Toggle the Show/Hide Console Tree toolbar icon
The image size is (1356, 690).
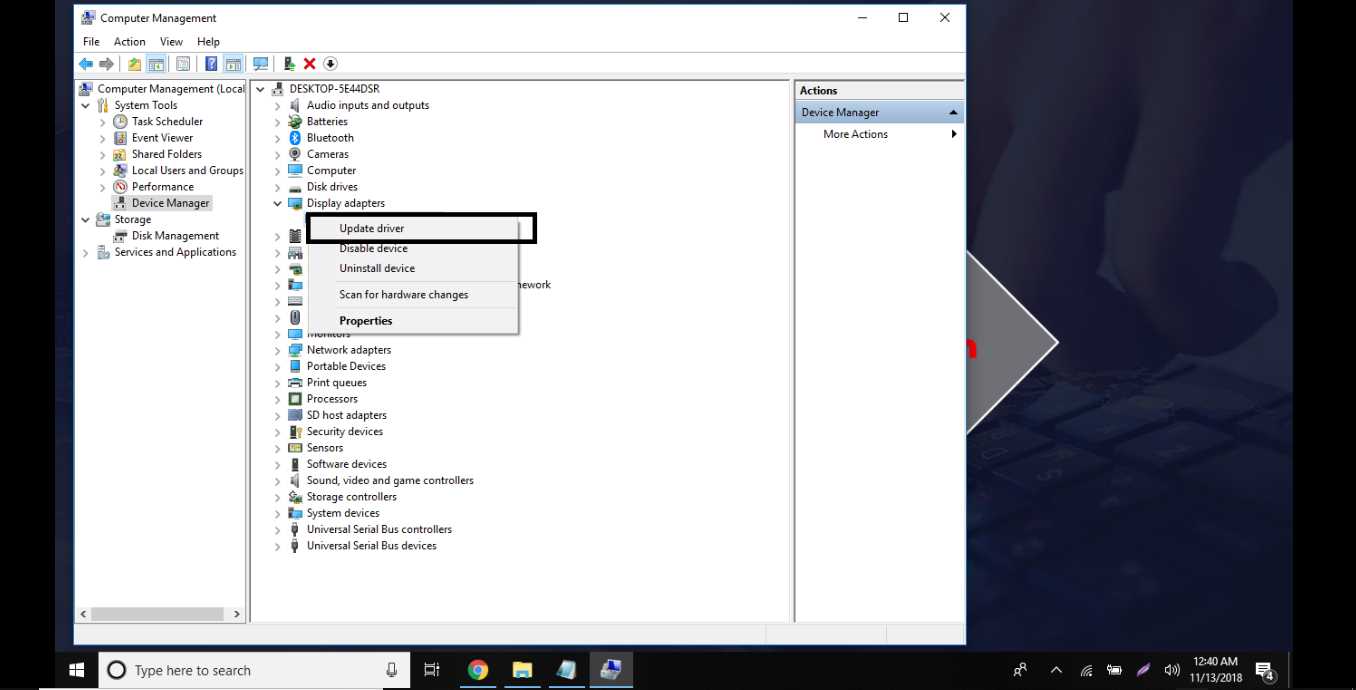(x=156, y=63)
